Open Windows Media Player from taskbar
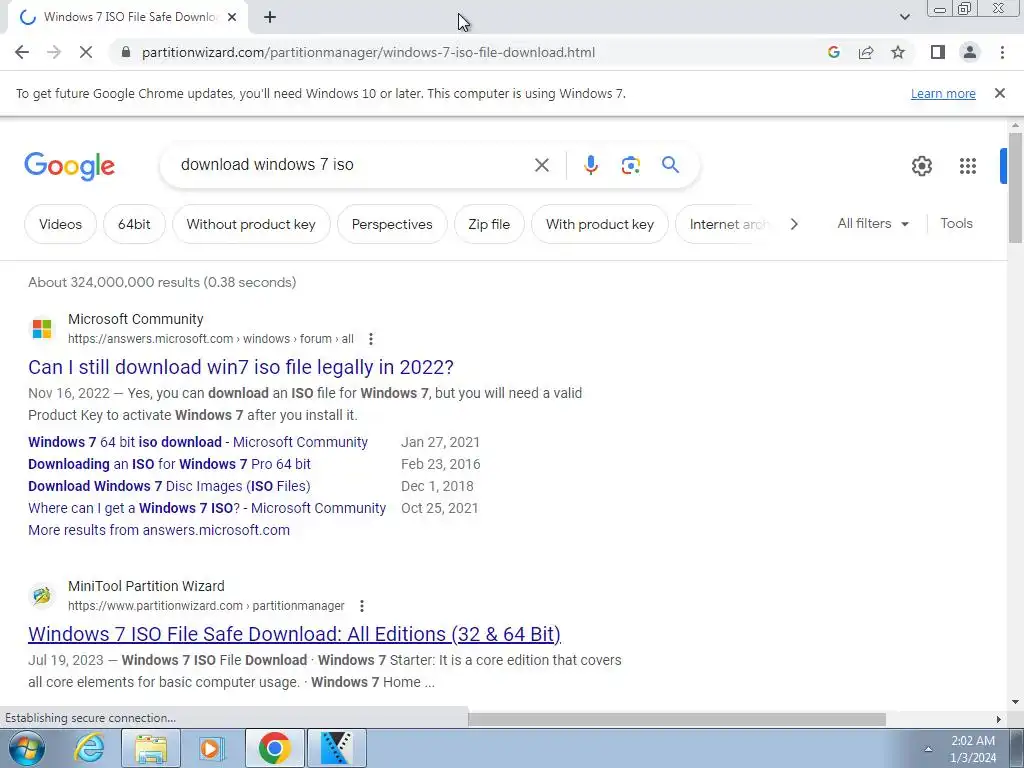Screen dimensions: 1024x768 211,748
